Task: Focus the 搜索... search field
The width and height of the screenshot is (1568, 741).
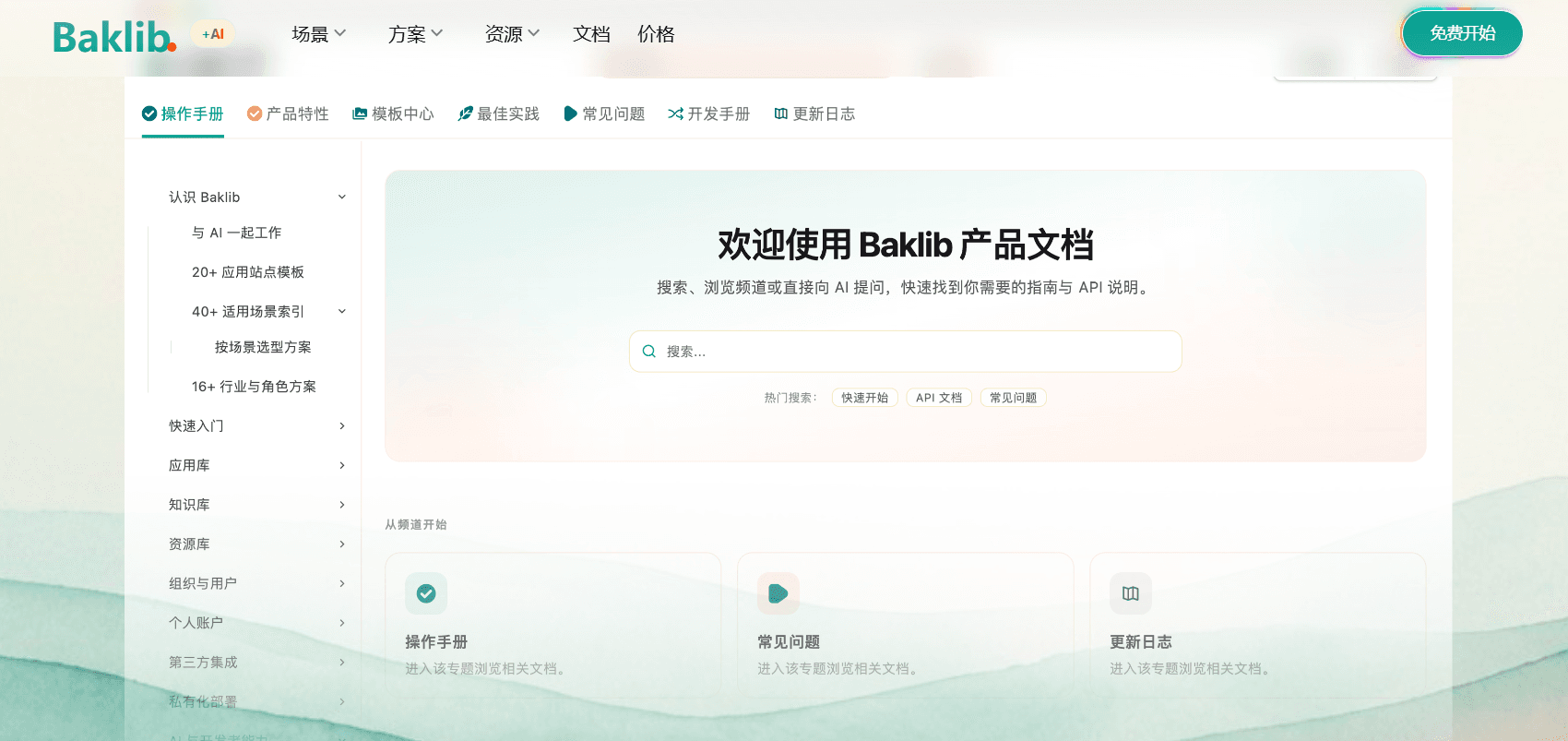Action: [x=906, y=352]
